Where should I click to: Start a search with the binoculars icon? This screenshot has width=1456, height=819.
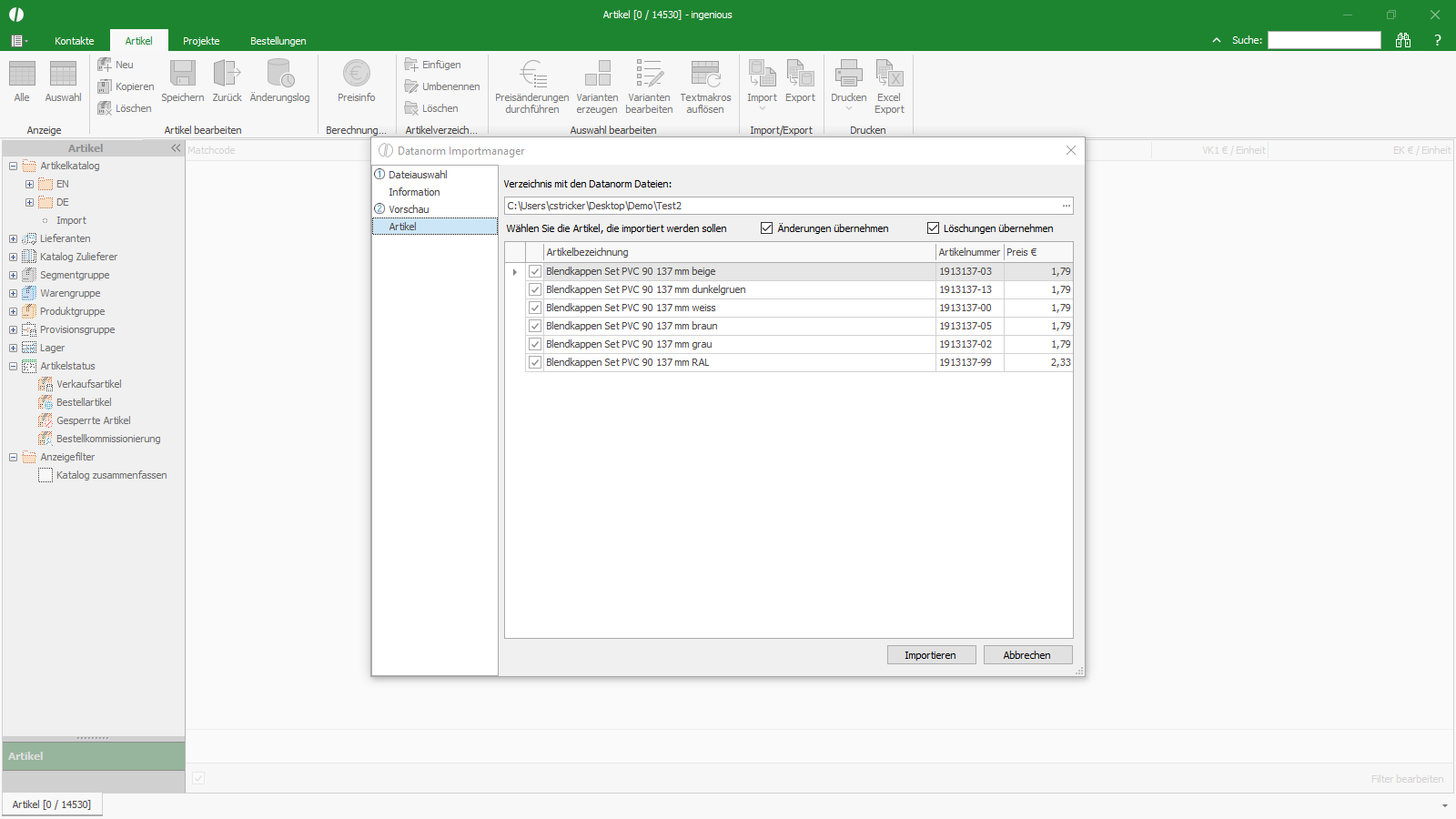click(x=1403, y=40)
